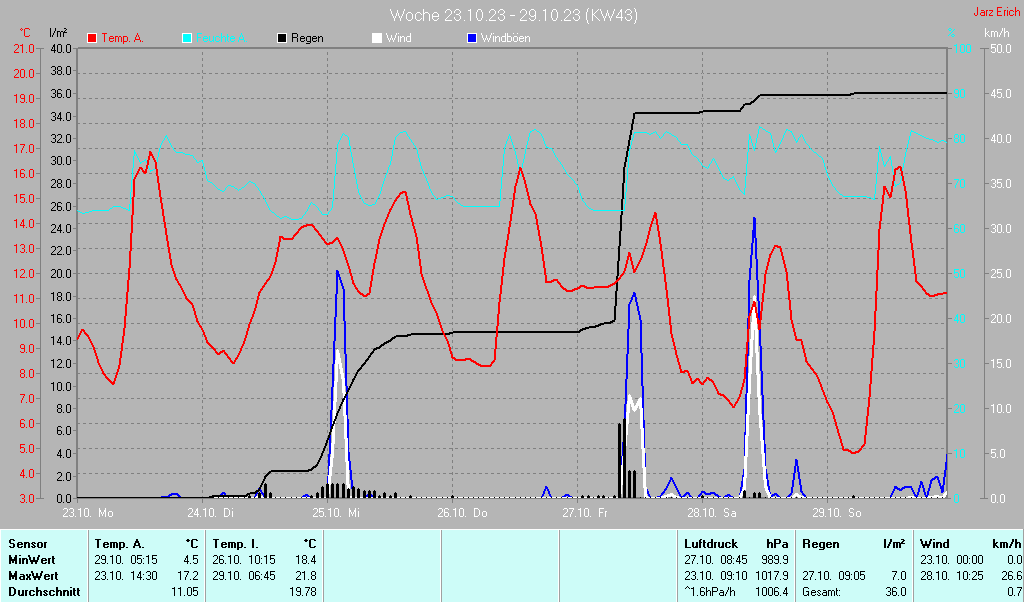This screenshot has height=602, width=1024.
Task: Select the 'Windböen' legend label
Action: click(505, 39)
